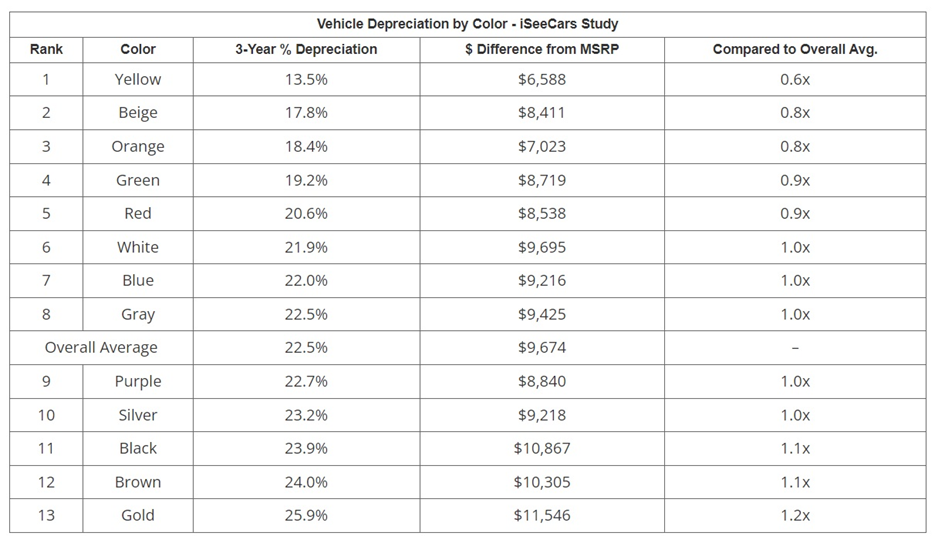Screen dimensions: 945x546
Task: Click the table title 'Vehicle Depreciation by Color'
Action: tap(467, 23)
